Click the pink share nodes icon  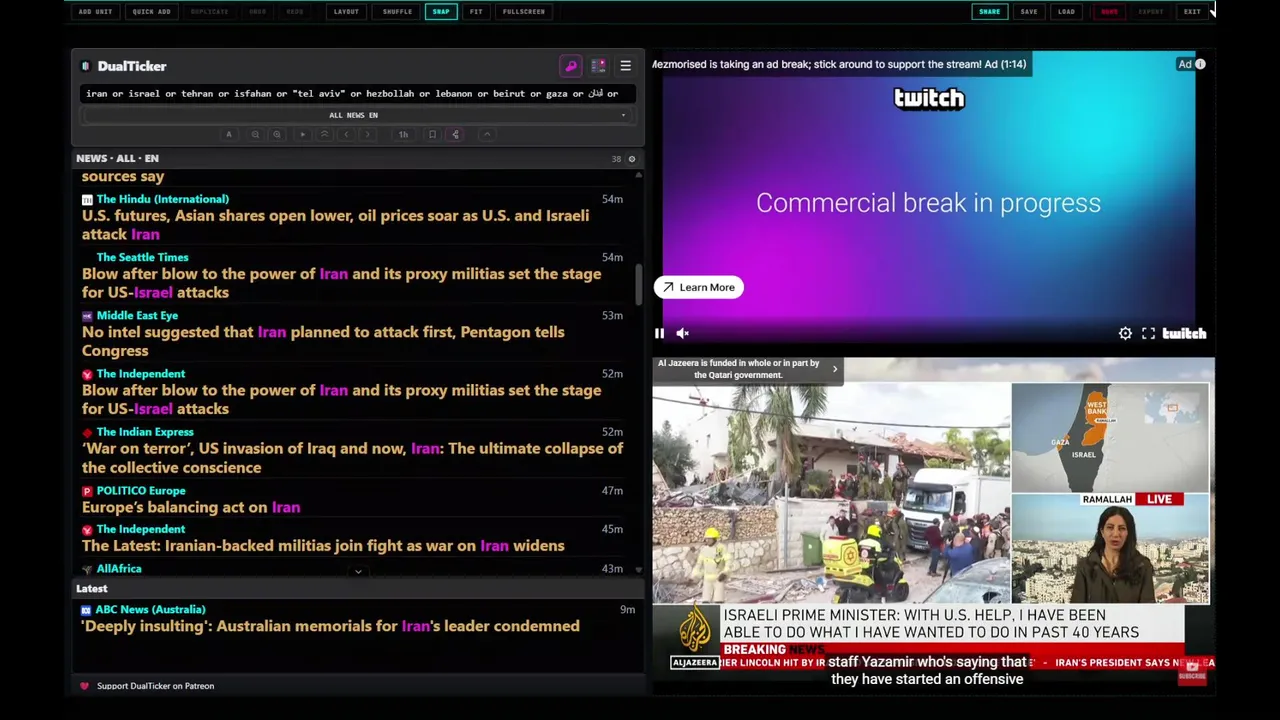(455, 134)
